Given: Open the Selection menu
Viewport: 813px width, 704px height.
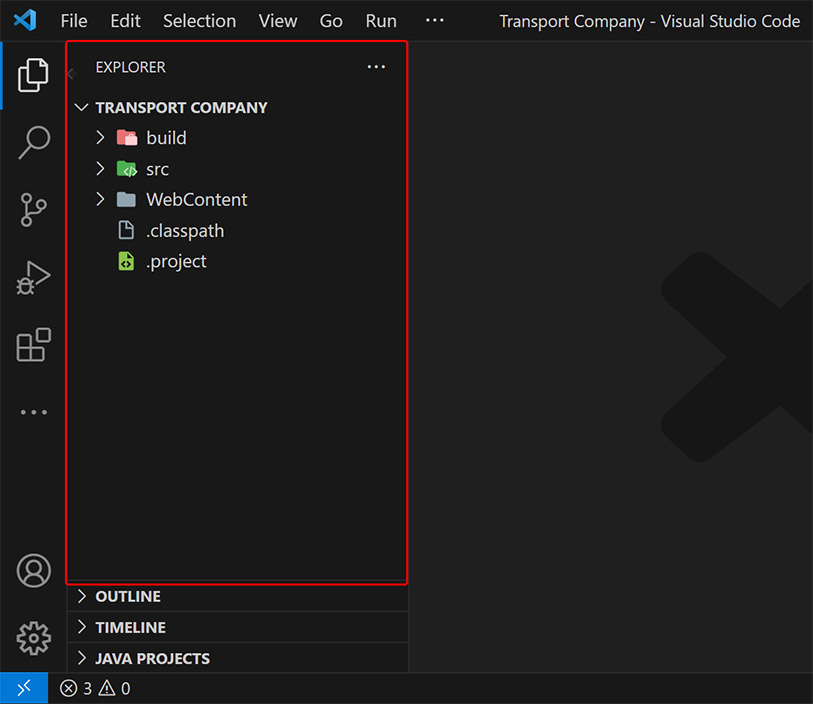Looking at the screenshot, I should click(199, 21).
